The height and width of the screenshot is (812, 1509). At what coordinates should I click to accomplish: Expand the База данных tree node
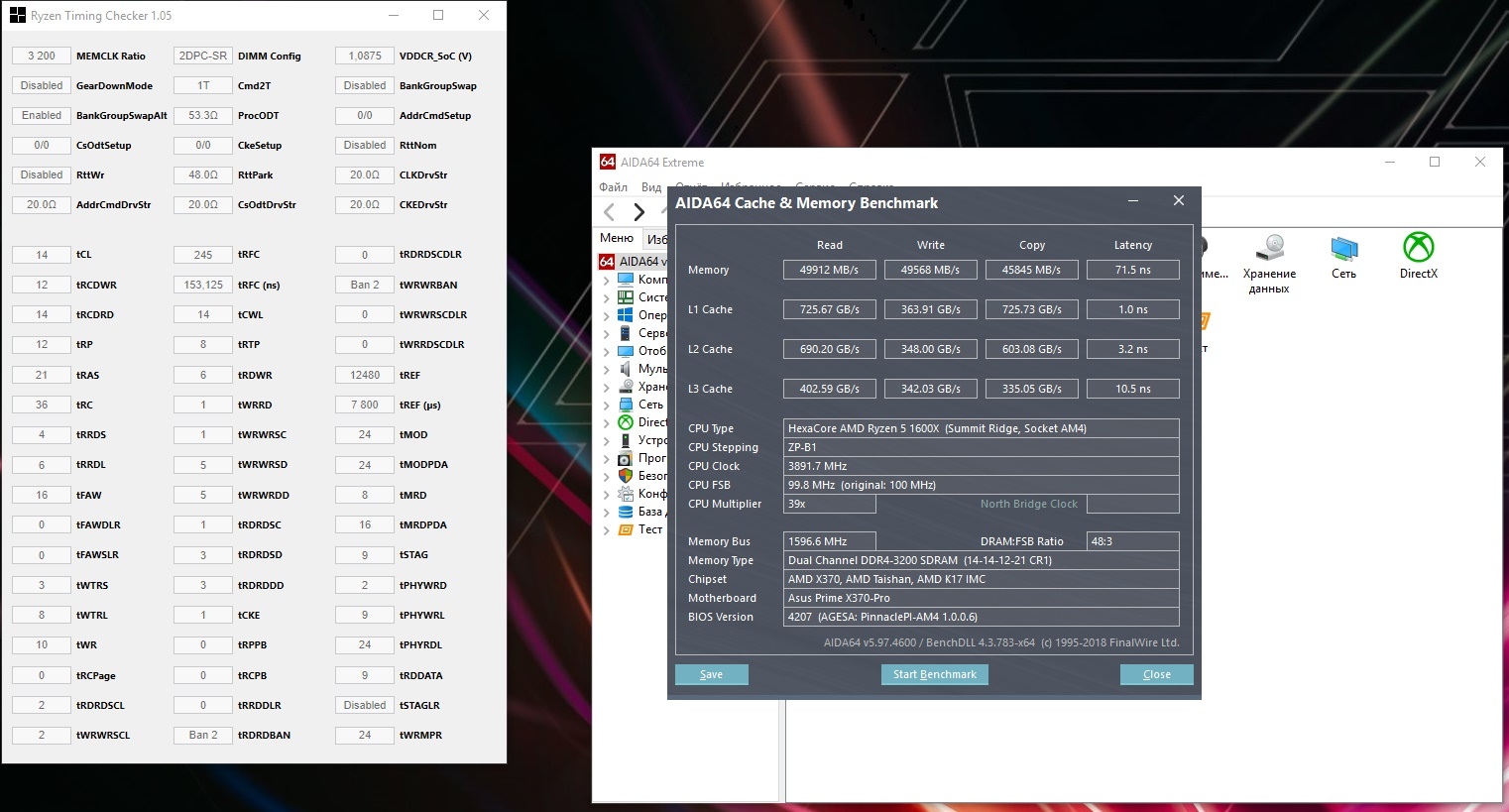pyautogui.click(x=607, y=513)
